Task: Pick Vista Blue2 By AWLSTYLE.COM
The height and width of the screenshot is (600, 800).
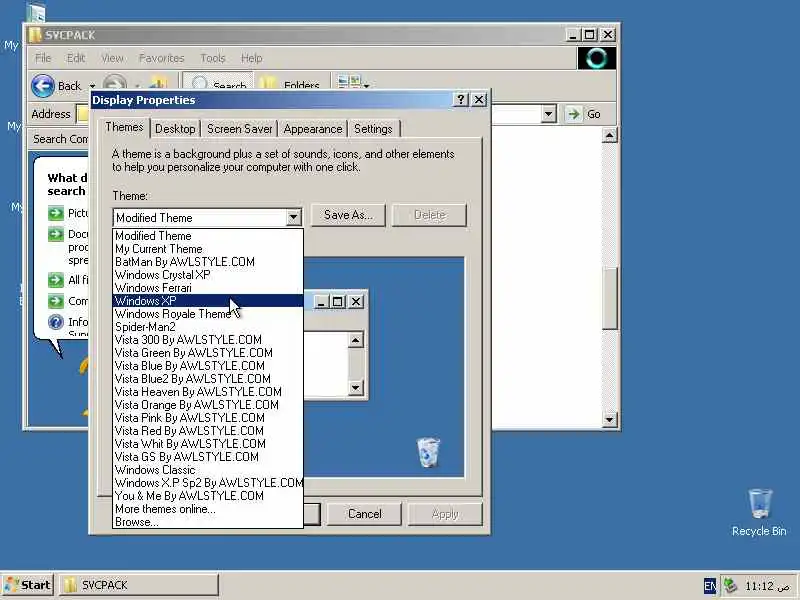Action: point(208,379)
